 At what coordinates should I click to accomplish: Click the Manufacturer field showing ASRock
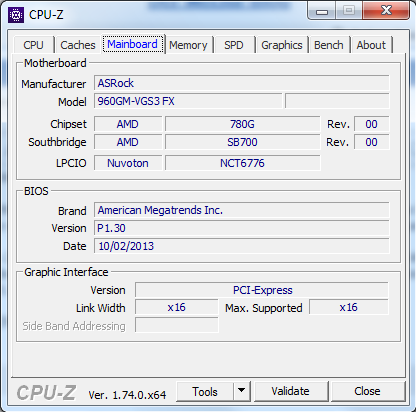pyautogui.click(x=242, y=83)
